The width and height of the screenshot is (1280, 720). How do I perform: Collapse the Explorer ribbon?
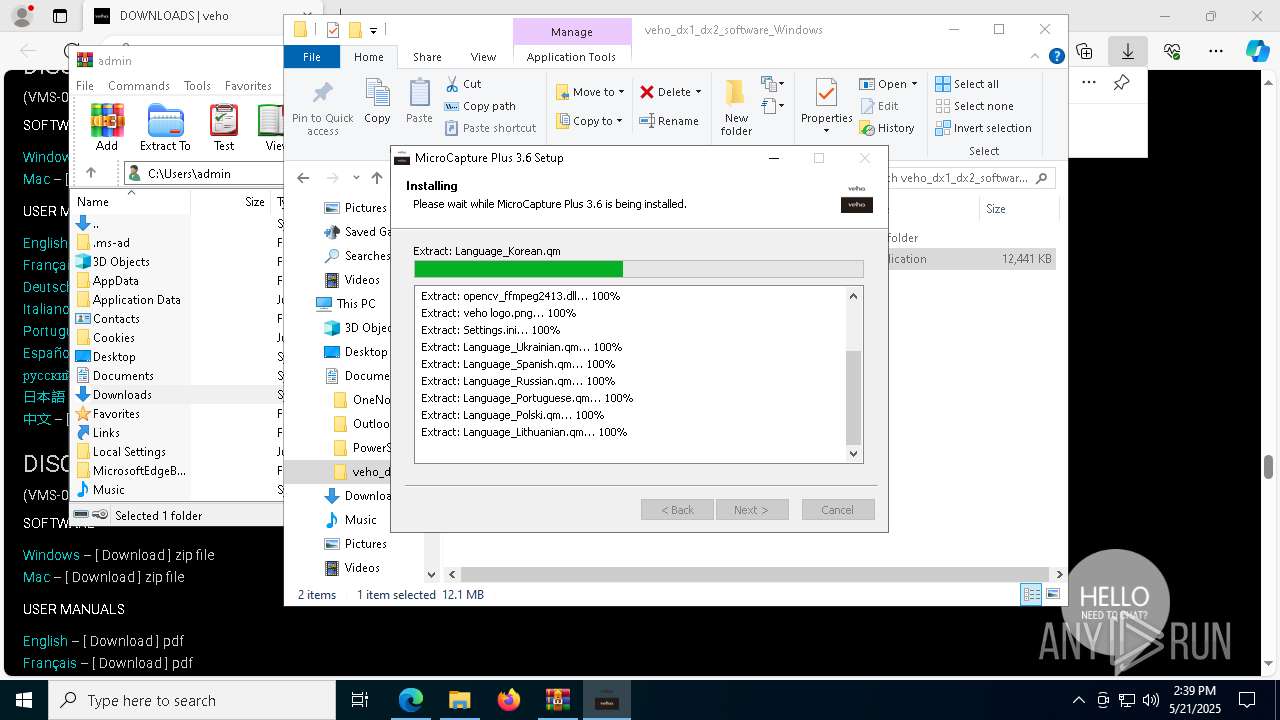point(1037,57)
